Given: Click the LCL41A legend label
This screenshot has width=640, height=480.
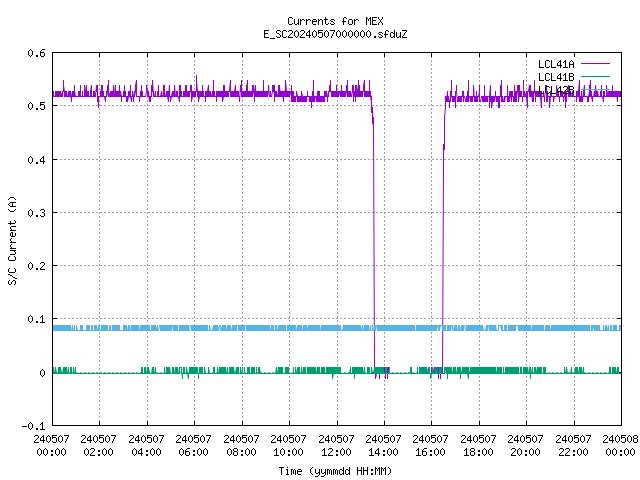Looking at the screenshot, I should 556,64.
